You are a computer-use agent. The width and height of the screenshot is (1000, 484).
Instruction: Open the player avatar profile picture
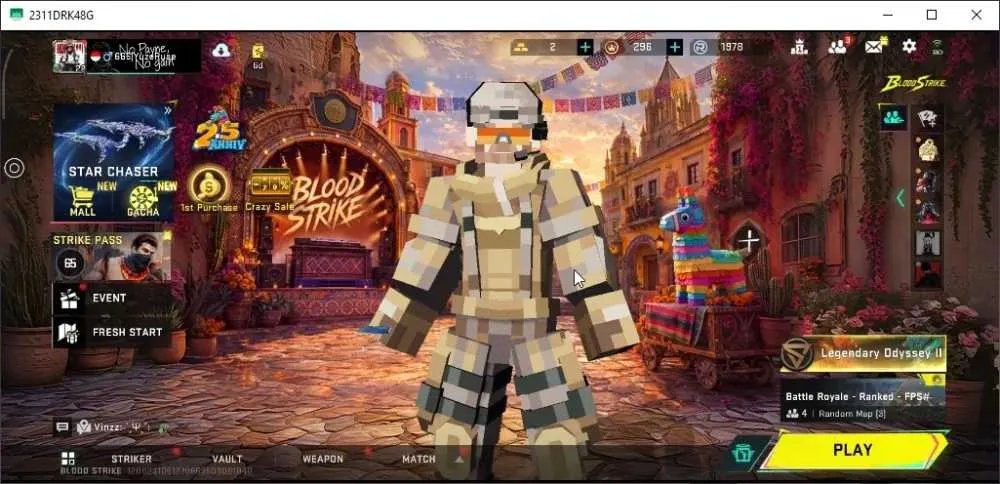point(69,56)
